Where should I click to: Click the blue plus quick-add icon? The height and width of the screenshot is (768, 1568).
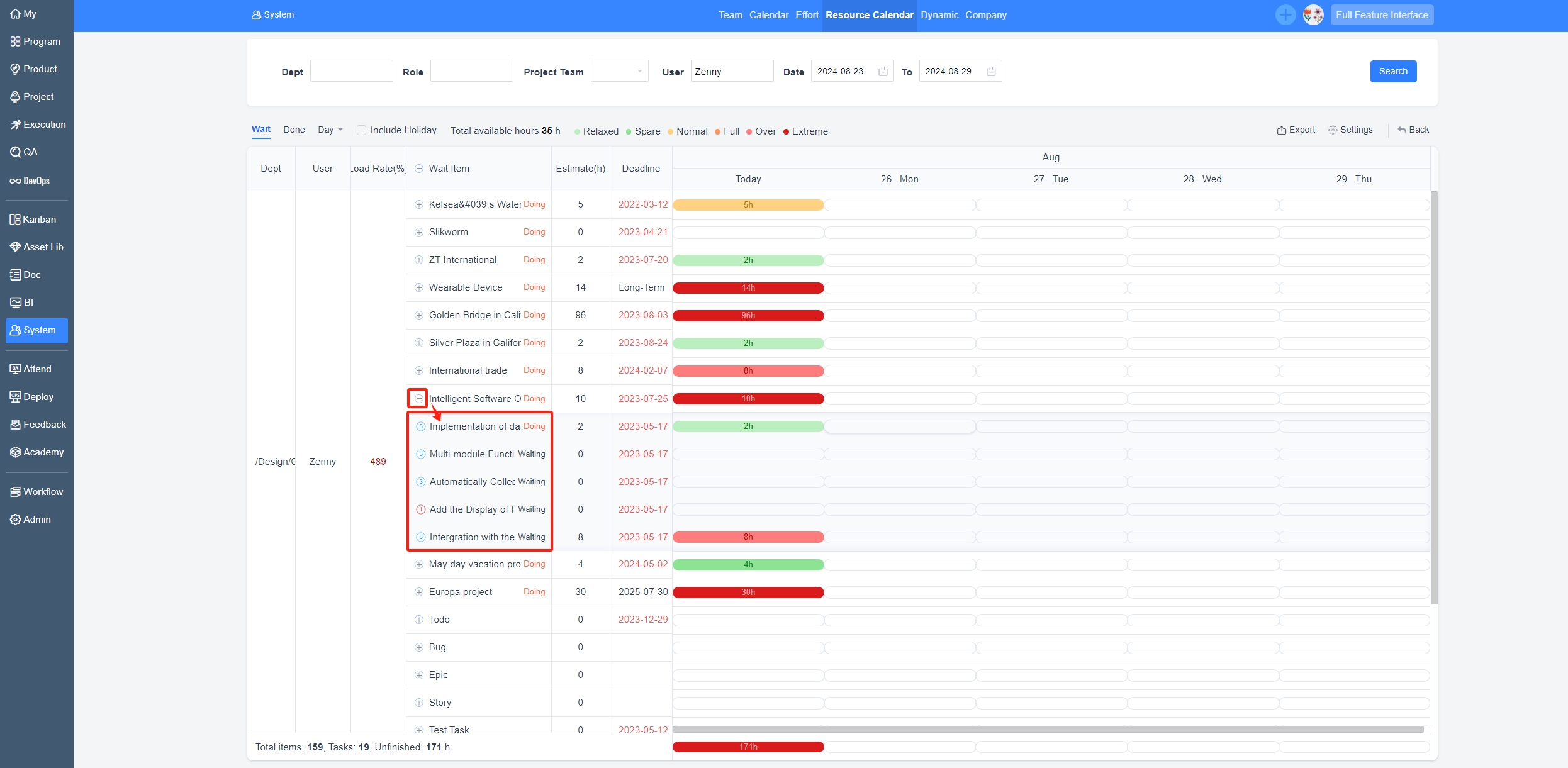[1285, 14]
